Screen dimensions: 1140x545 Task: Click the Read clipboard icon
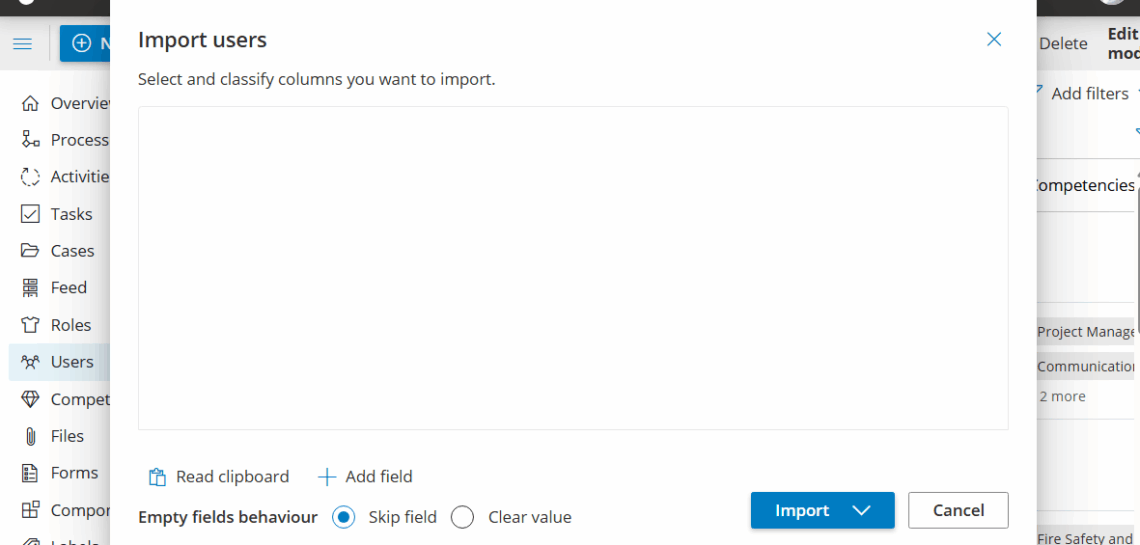tap(157, 477)
